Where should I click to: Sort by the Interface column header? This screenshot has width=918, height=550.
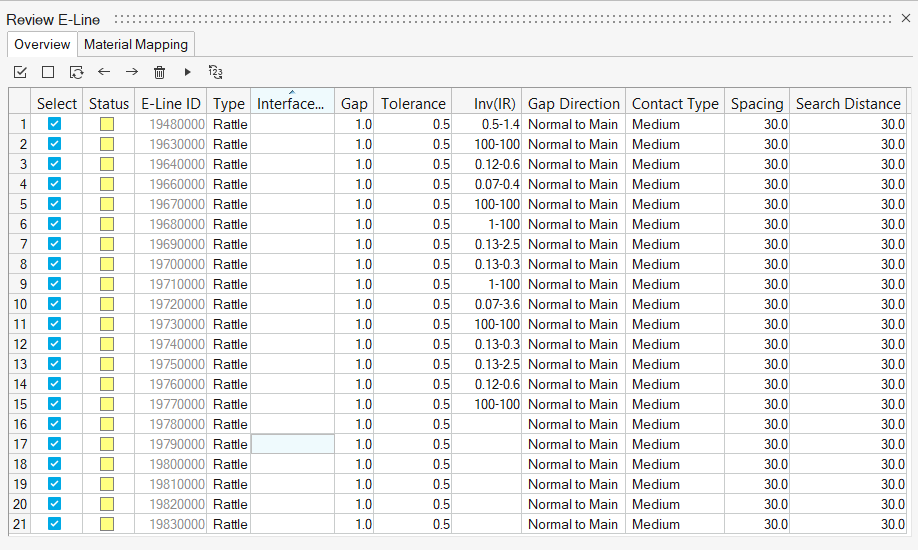pyautogui.click(x=291, y=103)
